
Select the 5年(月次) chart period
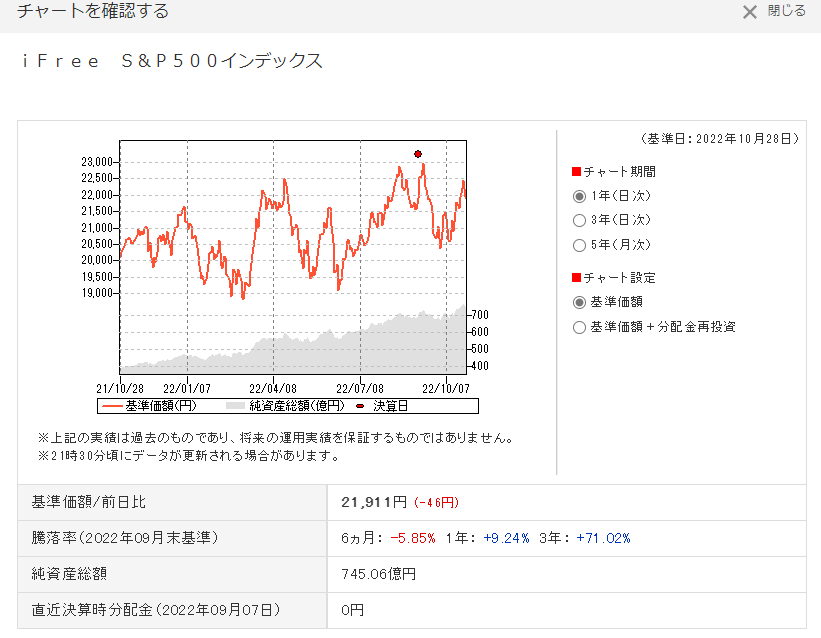click(579, 245)
